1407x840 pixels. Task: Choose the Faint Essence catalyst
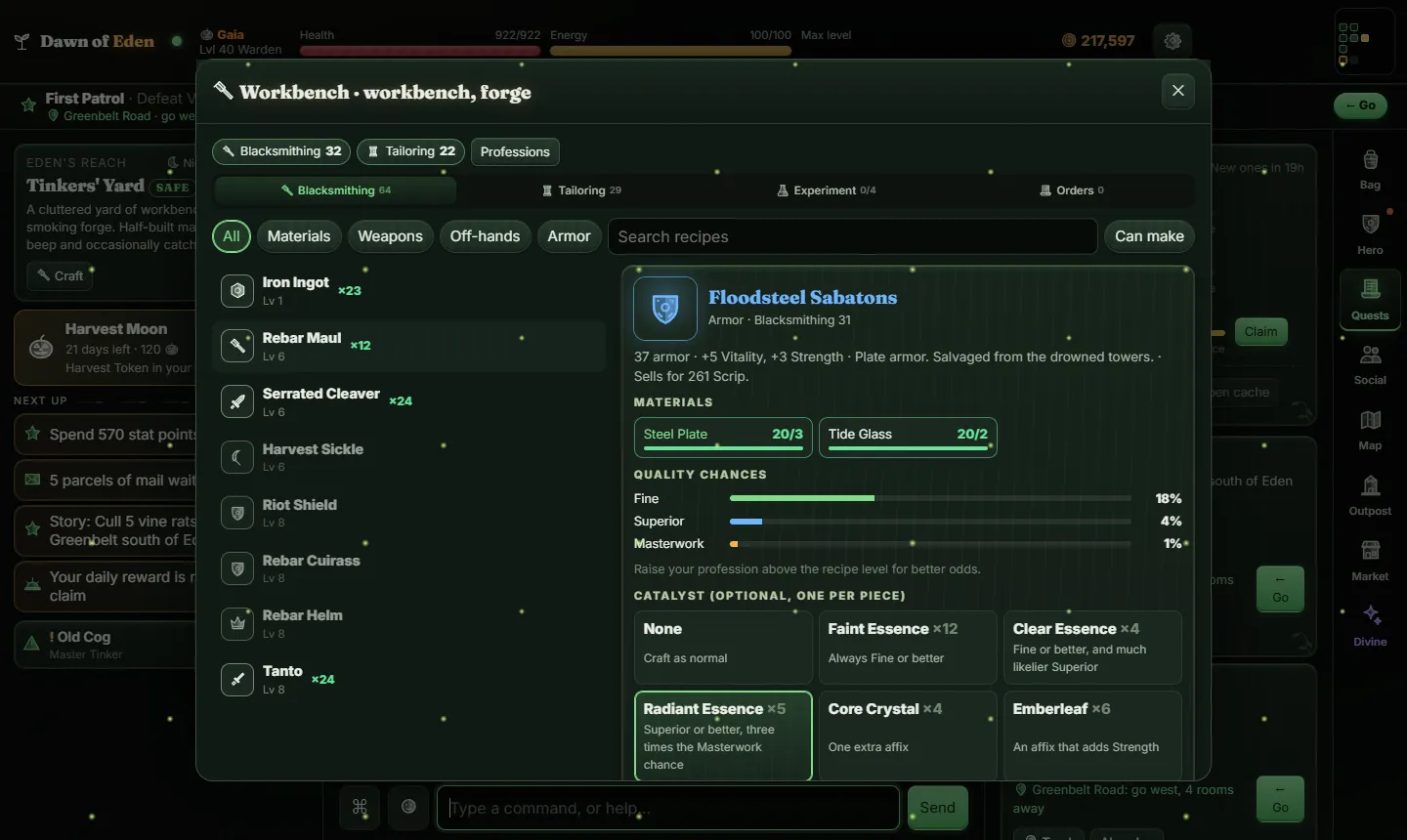click(x=908, y=648)
